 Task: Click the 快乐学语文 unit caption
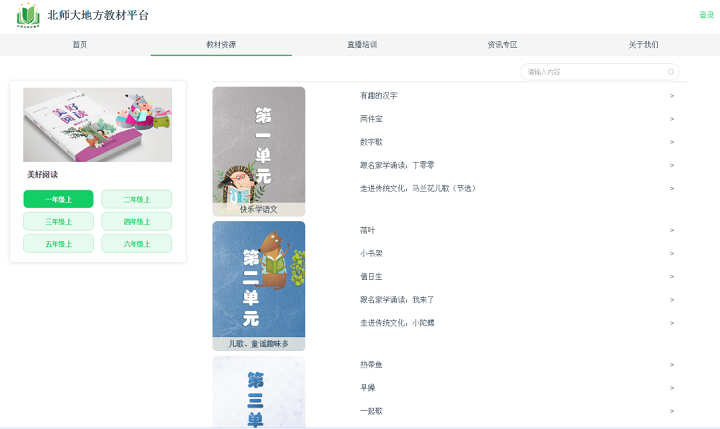[259, 209]
